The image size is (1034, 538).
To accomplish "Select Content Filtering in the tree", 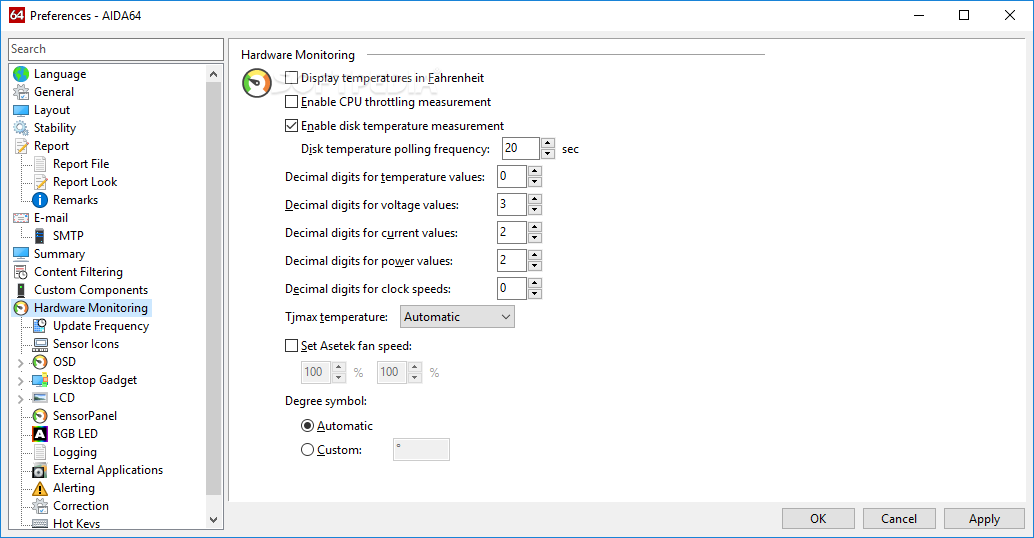I will 78,272.
